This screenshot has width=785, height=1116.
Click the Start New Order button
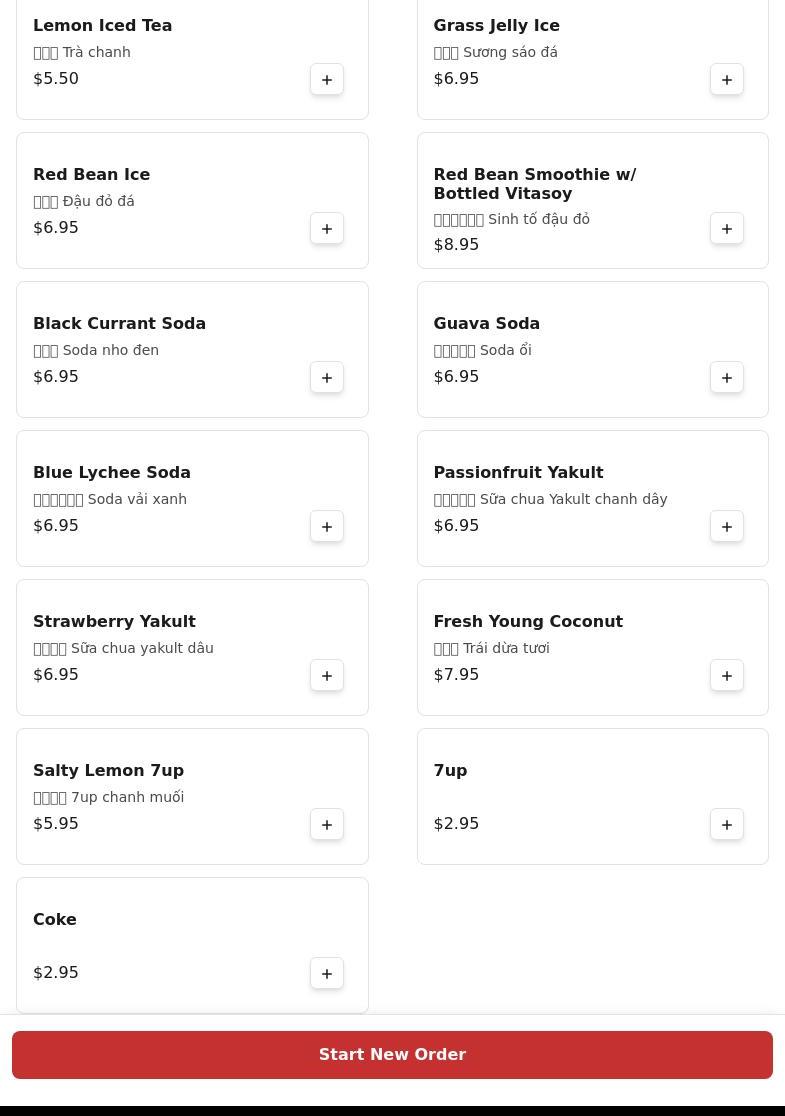(x=392, y=1055)
